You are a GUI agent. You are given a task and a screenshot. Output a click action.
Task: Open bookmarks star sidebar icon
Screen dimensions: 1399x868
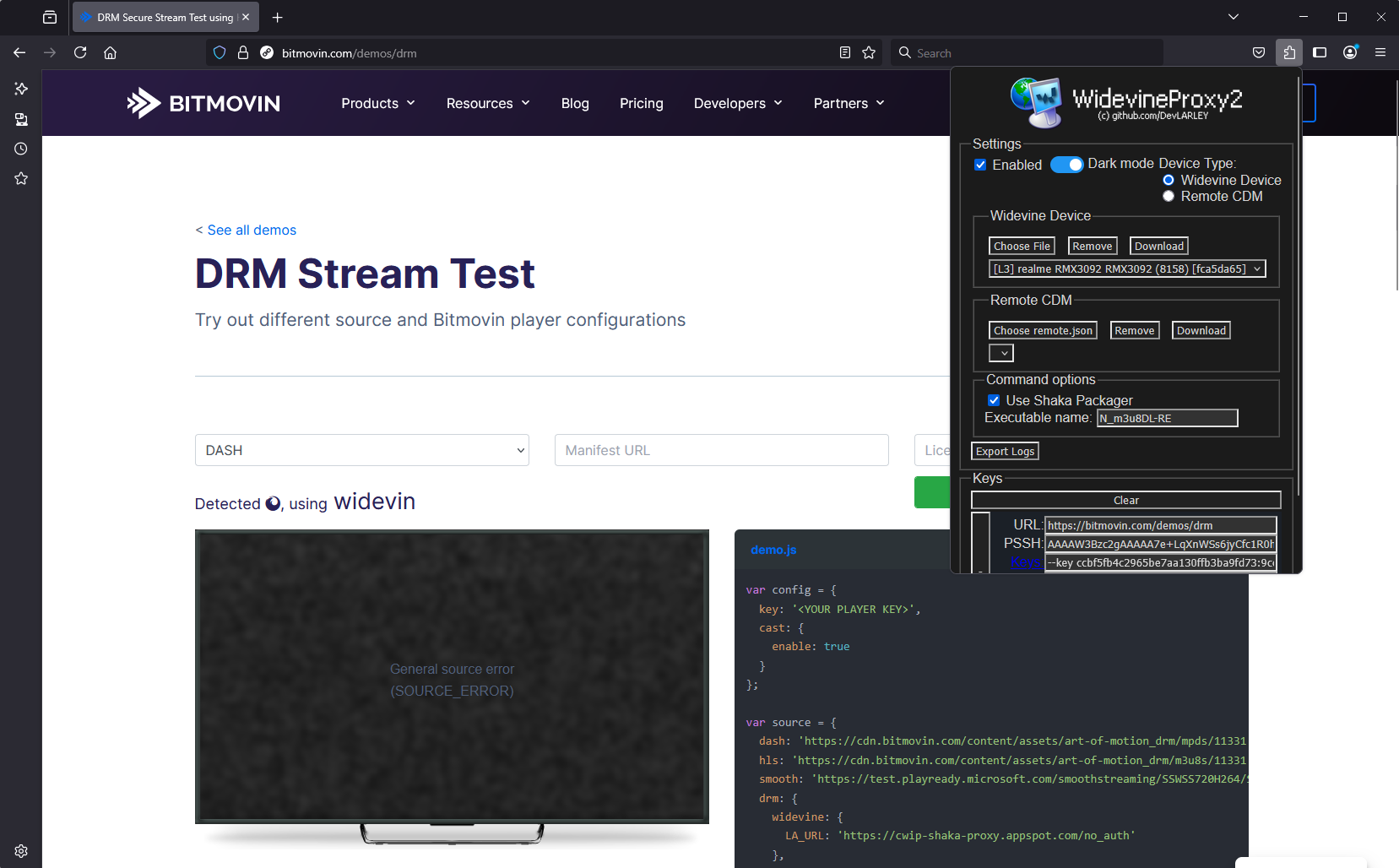21,178
